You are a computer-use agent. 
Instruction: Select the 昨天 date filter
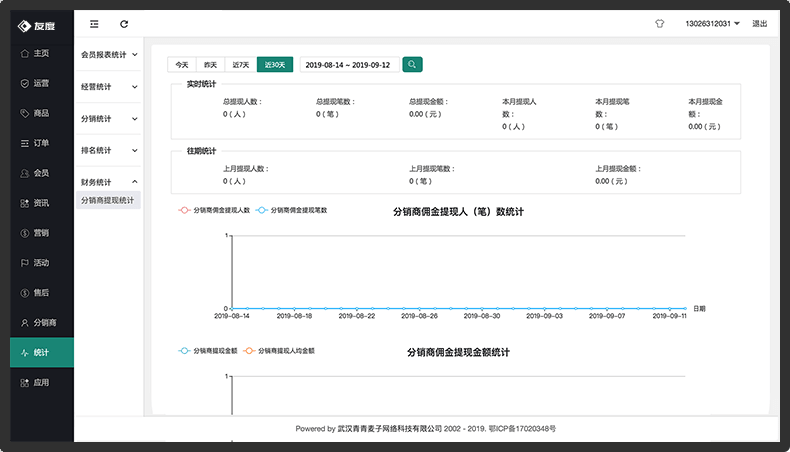(211, 64)
